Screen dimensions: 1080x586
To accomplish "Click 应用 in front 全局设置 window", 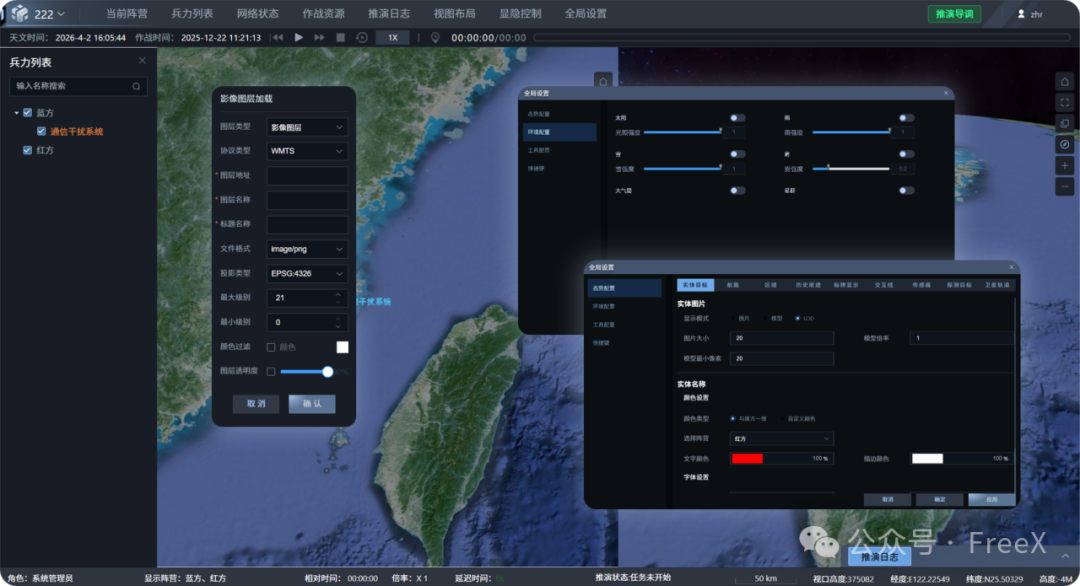I will (991, 499).
